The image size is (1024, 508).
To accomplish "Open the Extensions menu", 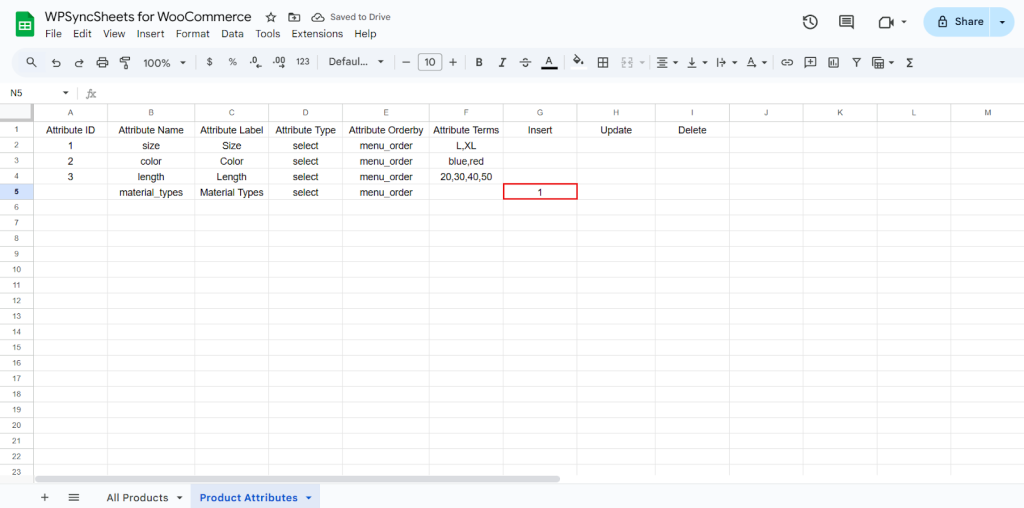I will tap(317, 34).
